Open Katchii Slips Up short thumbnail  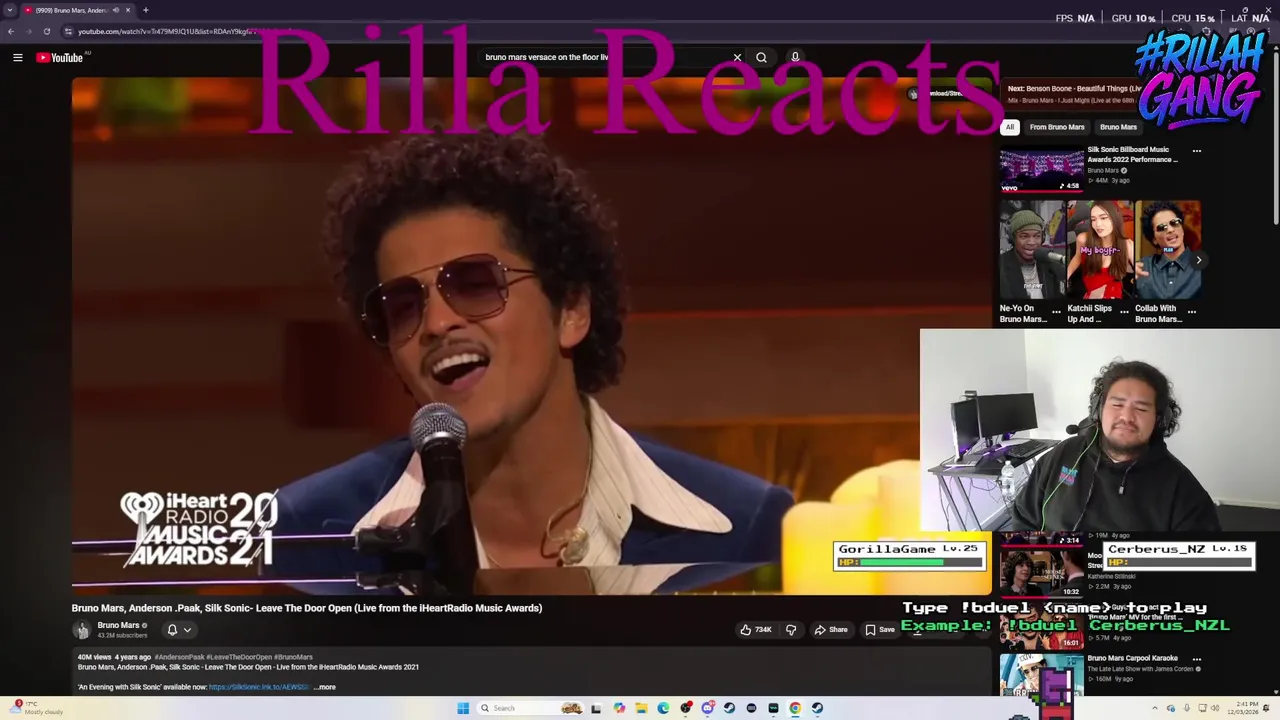click(x=1100, y=250)
